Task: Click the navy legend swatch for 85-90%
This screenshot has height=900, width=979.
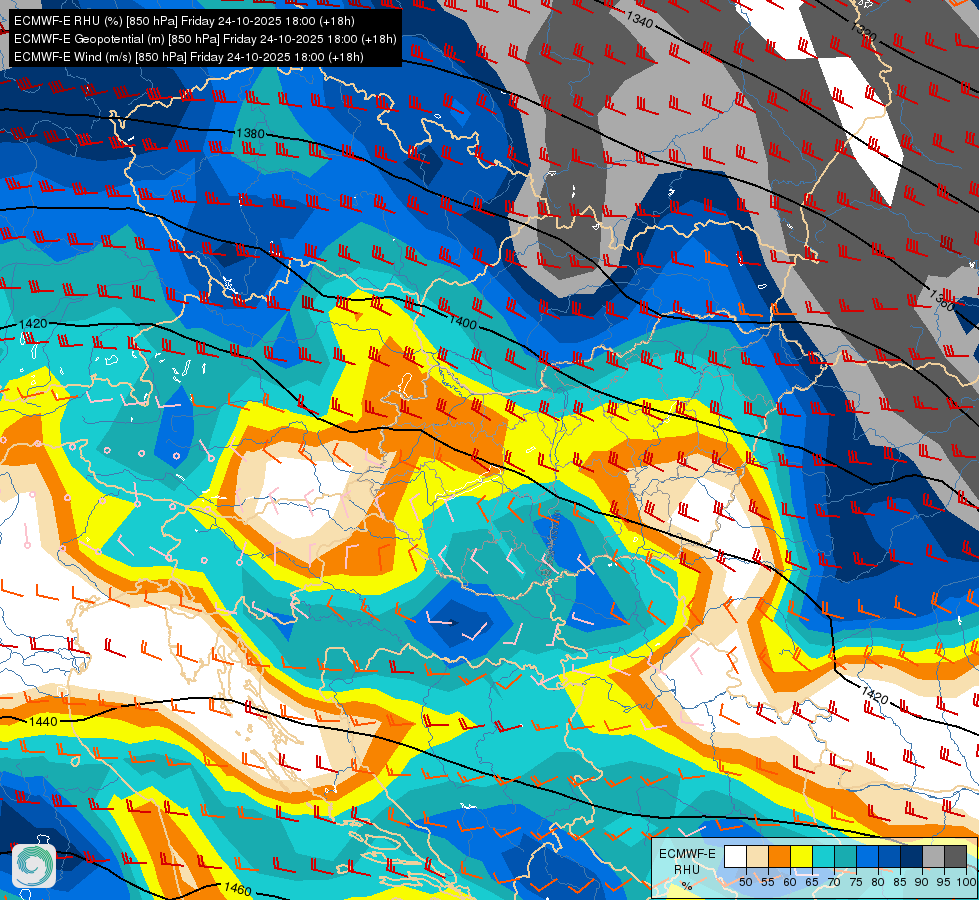Action: [x=912, y=856]
